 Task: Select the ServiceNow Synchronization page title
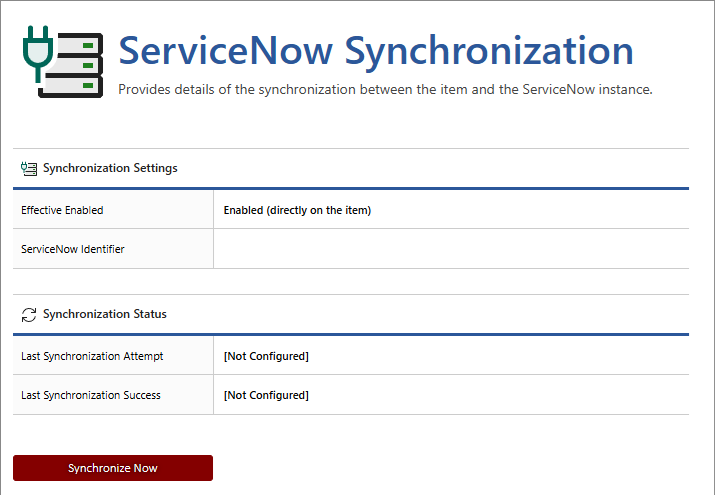click(375, 50)
